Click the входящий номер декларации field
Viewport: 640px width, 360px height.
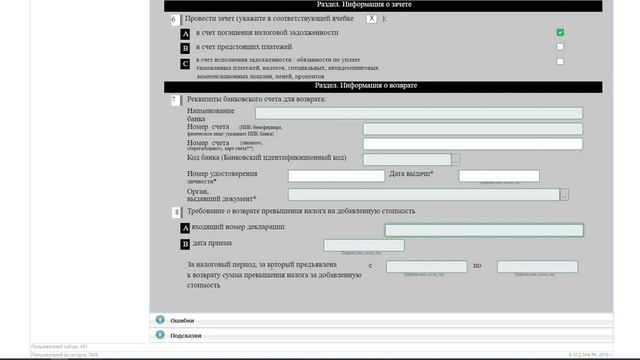[x=484, y=230]
